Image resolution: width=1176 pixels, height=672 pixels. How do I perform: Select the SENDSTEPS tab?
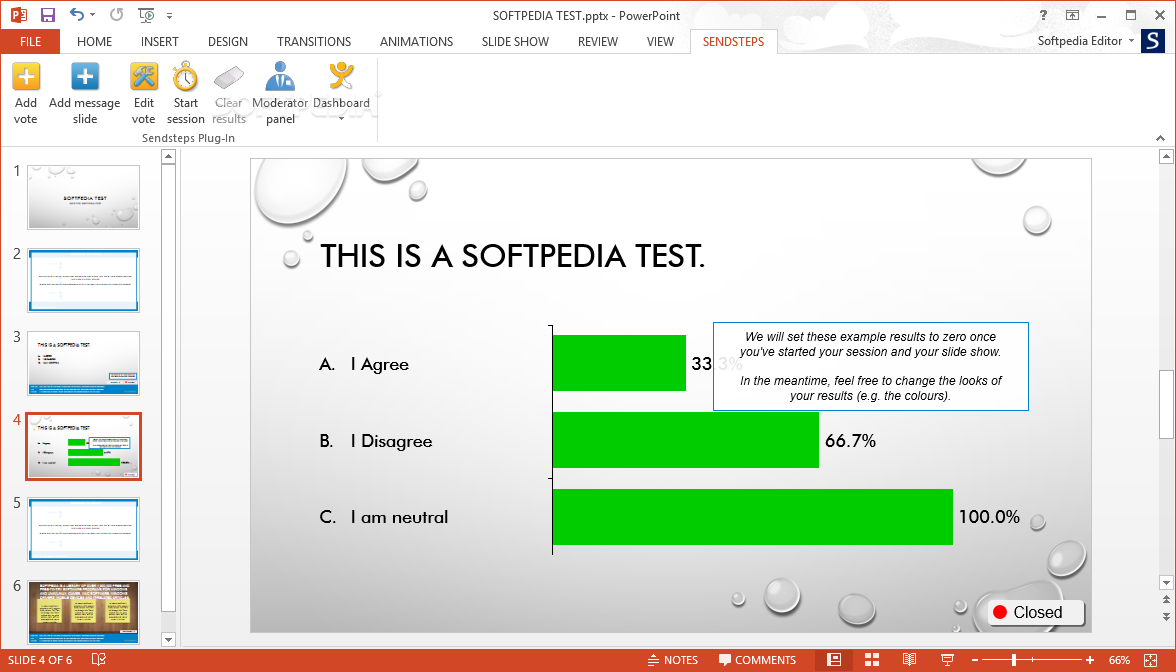[734, 41]
